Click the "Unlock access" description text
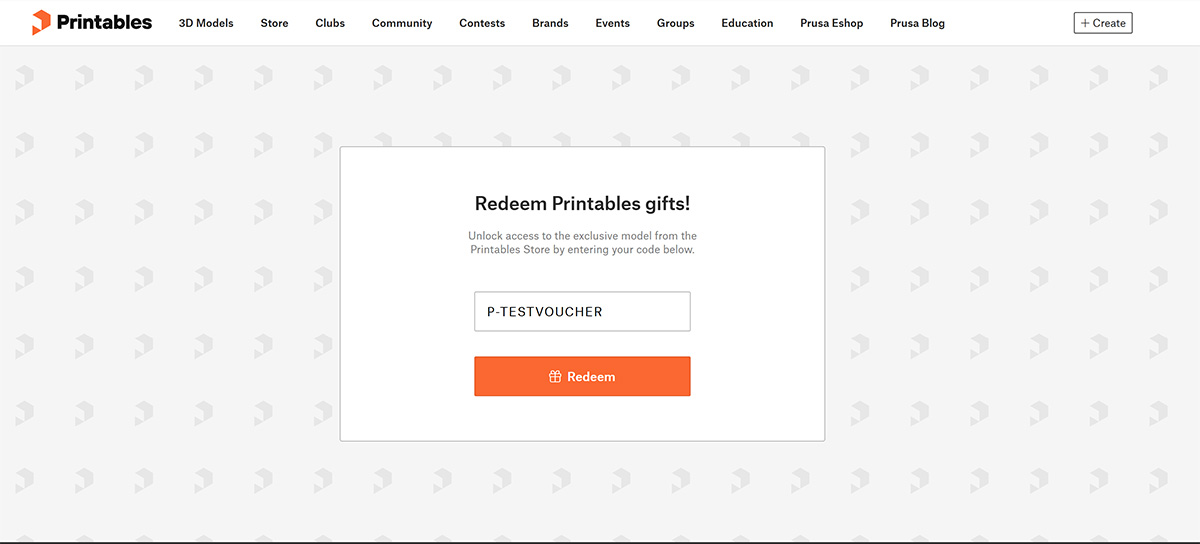The width and height of the screenshot is (1200, 544). pos(582,243)
